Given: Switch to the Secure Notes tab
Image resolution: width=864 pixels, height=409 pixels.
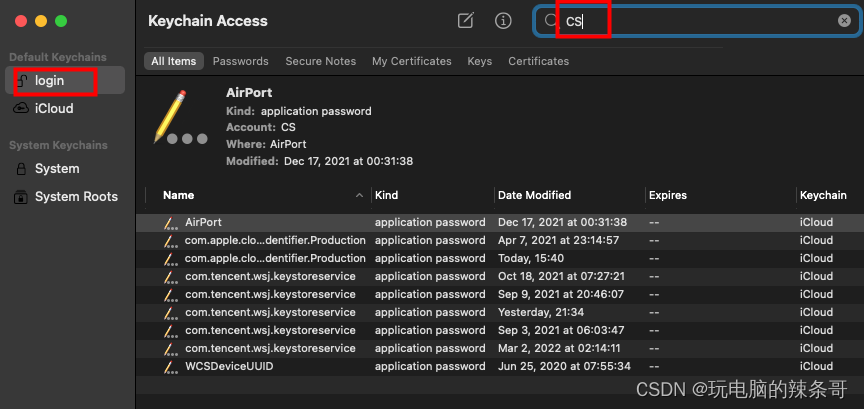Looking at the screenshot, I should (321, 61).
